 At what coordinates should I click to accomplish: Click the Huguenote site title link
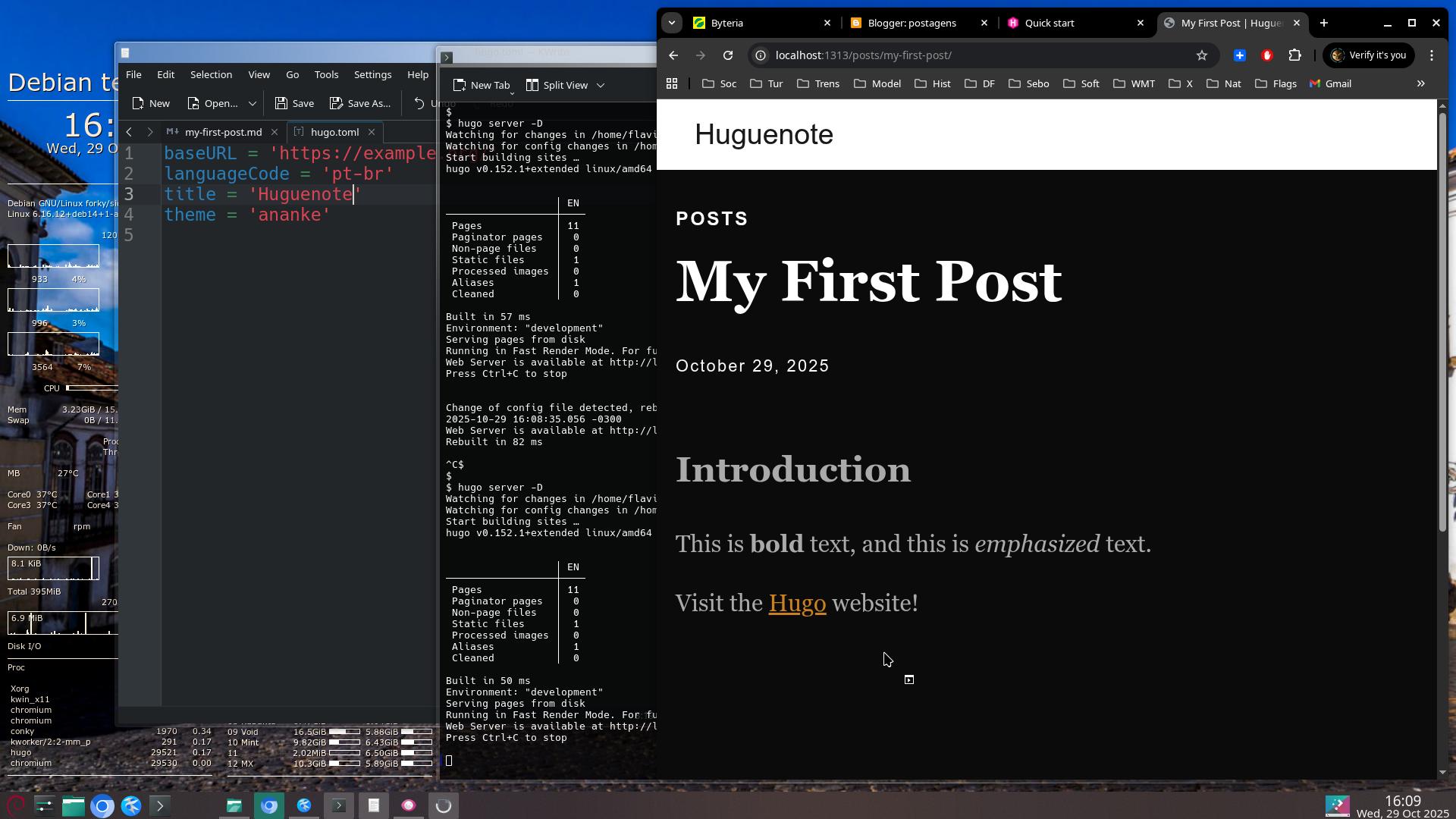click(763, 135)
